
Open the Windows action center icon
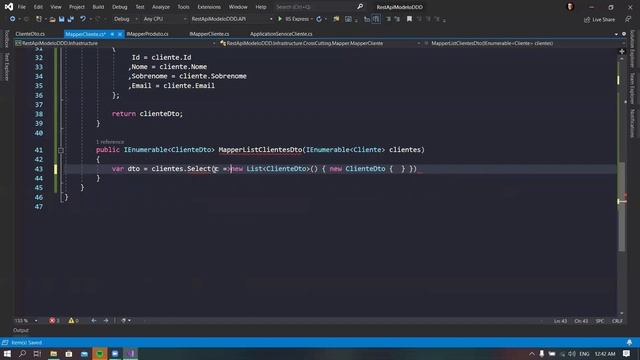coord(627,353)
